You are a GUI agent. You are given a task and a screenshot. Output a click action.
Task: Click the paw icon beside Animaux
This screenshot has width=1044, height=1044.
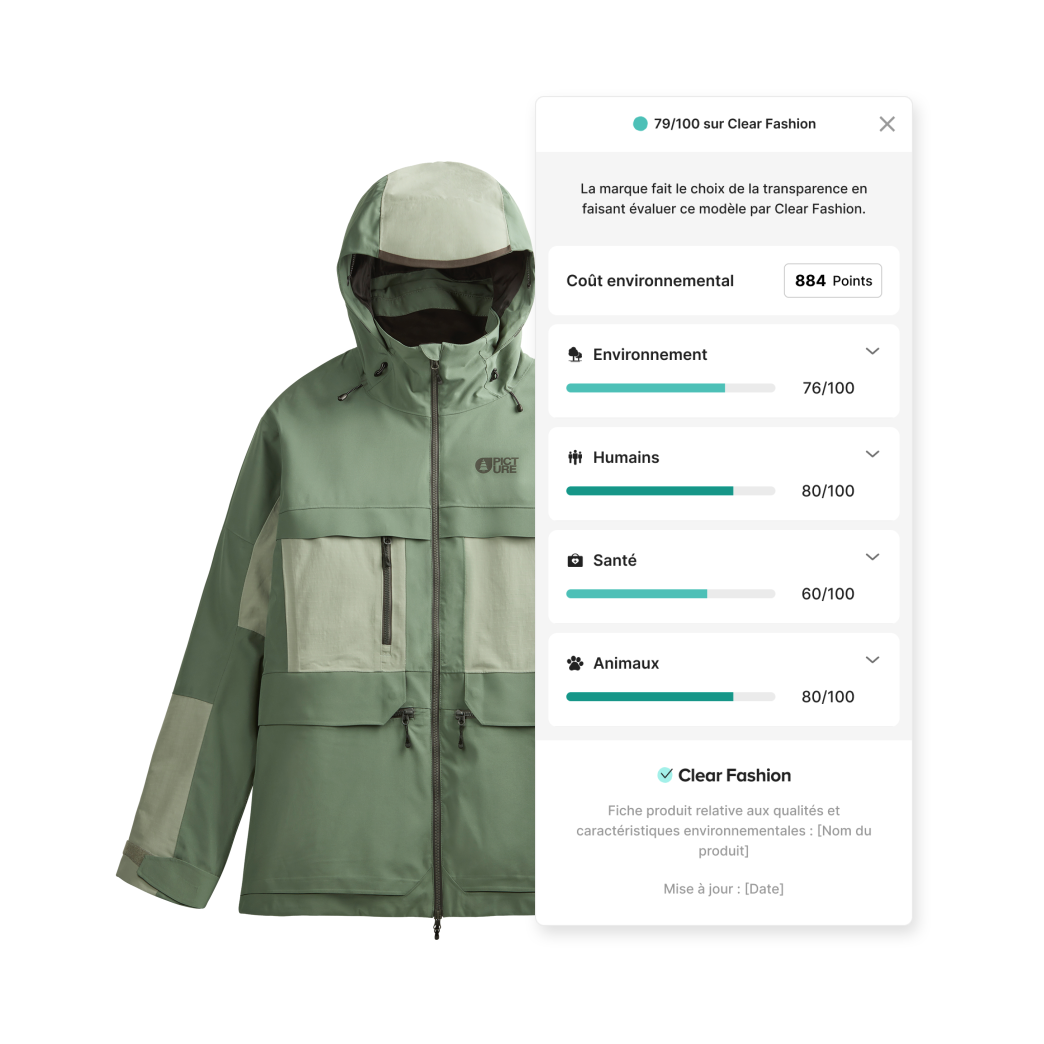(x=575, y=663)
